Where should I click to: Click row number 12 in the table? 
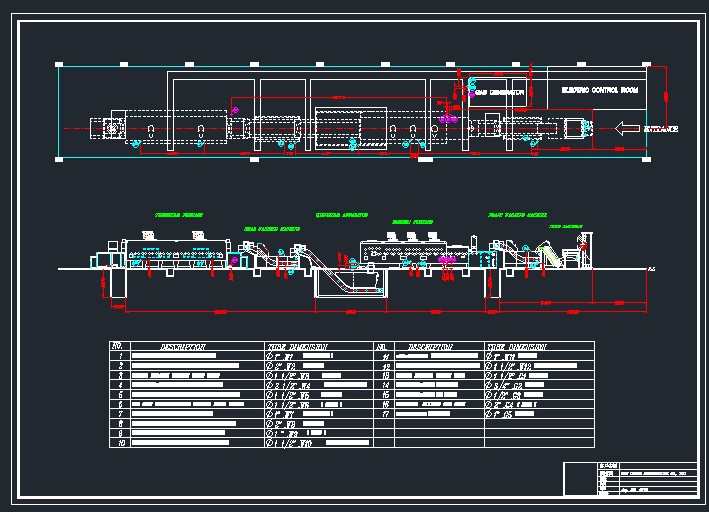[385, 366]
